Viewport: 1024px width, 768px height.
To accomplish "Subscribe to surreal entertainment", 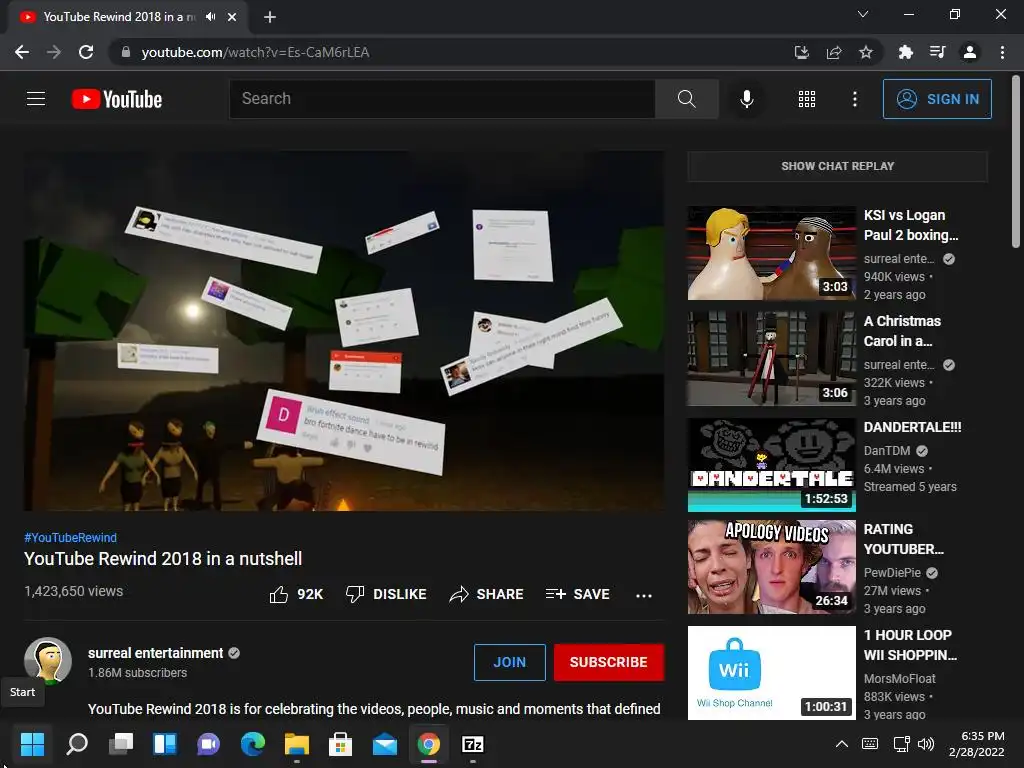I will pyautogui.click(x=609, y=662).
